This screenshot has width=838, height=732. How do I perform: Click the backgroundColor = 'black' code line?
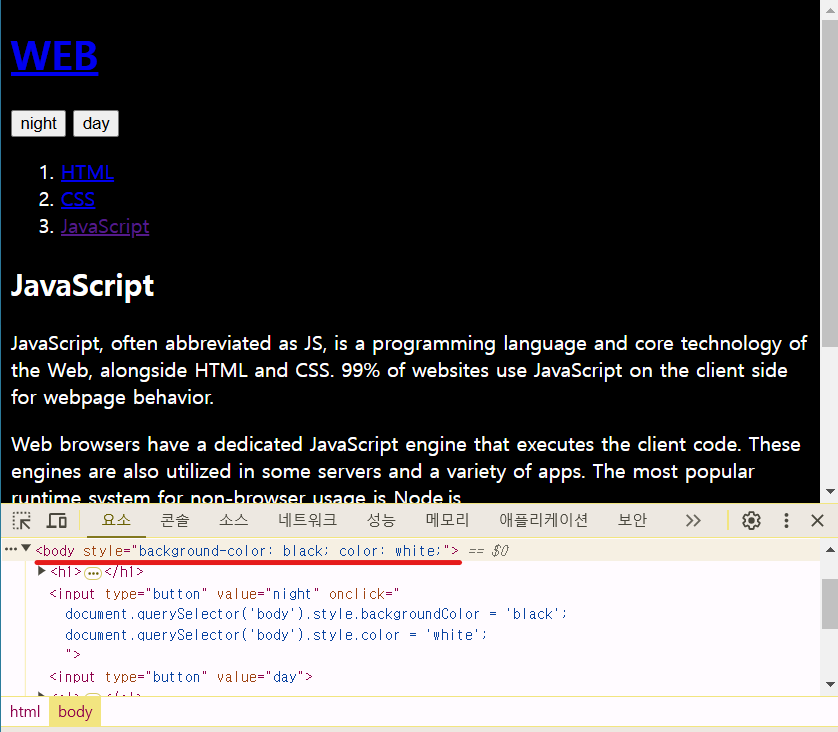point(316,614)
